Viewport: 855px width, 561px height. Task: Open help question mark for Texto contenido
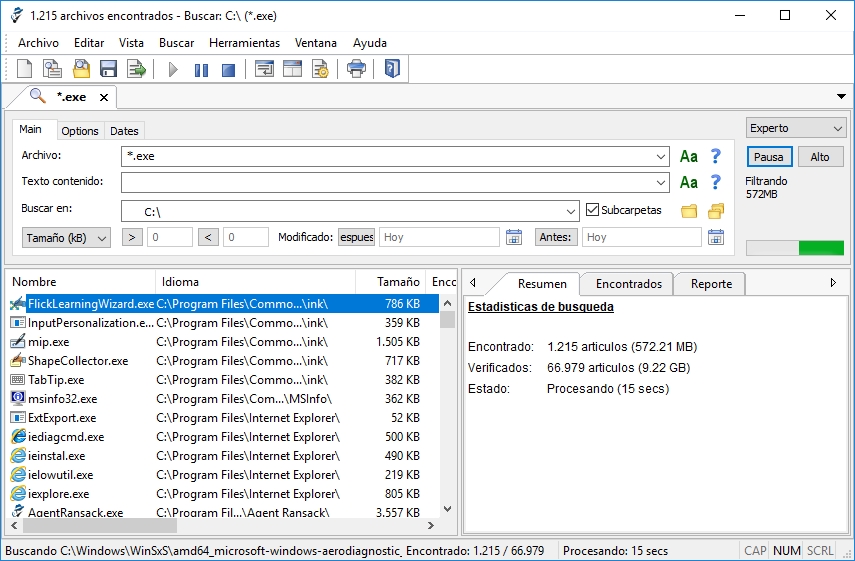pyautogui.click(x=716, y=182)
